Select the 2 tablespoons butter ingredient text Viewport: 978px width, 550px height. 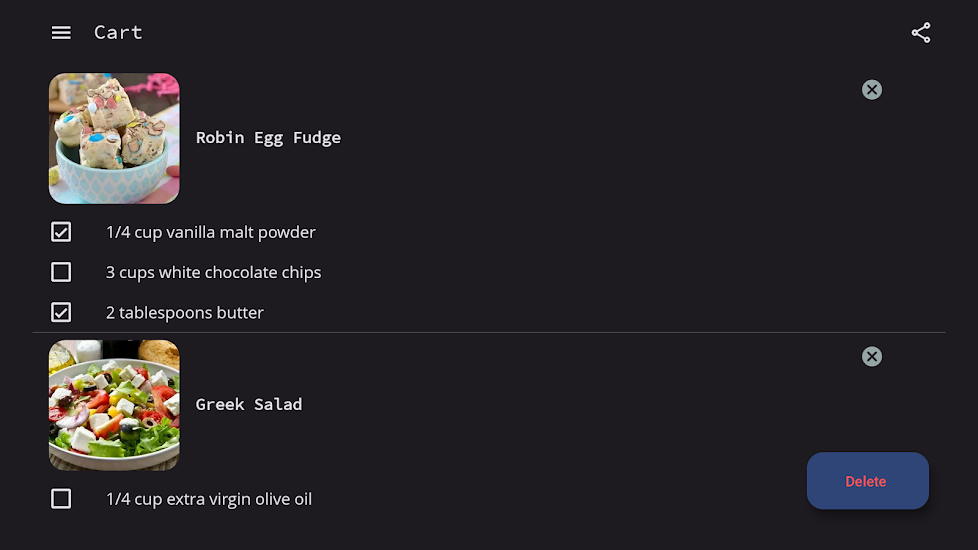tap(184, 312)
